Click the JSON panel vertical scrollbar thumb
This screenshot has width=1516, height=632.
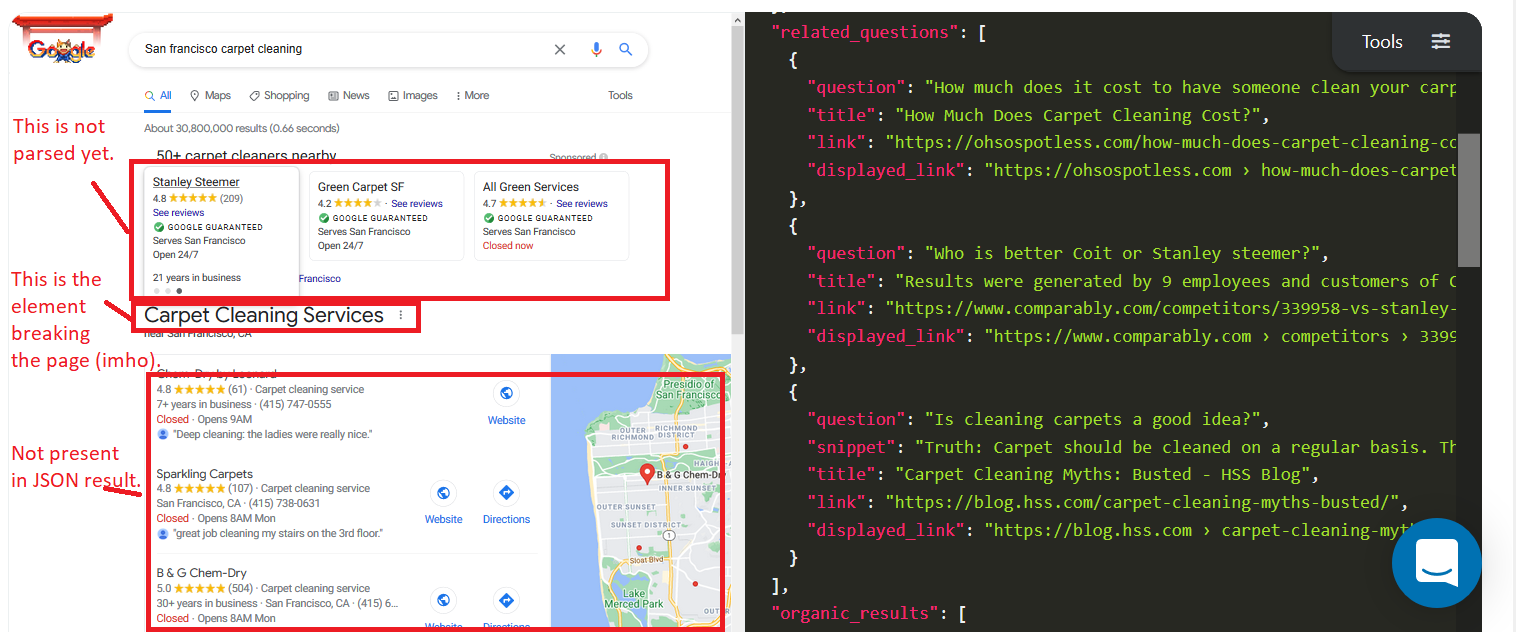pos(1469,200)
